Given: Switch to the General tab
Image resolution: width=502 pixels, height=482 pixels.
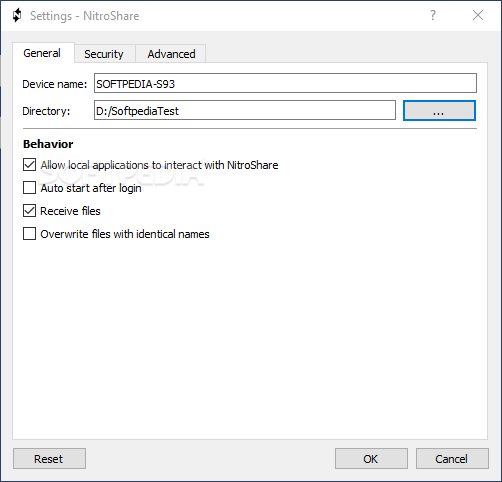Looking at the screenshot, I should point(43,53).
